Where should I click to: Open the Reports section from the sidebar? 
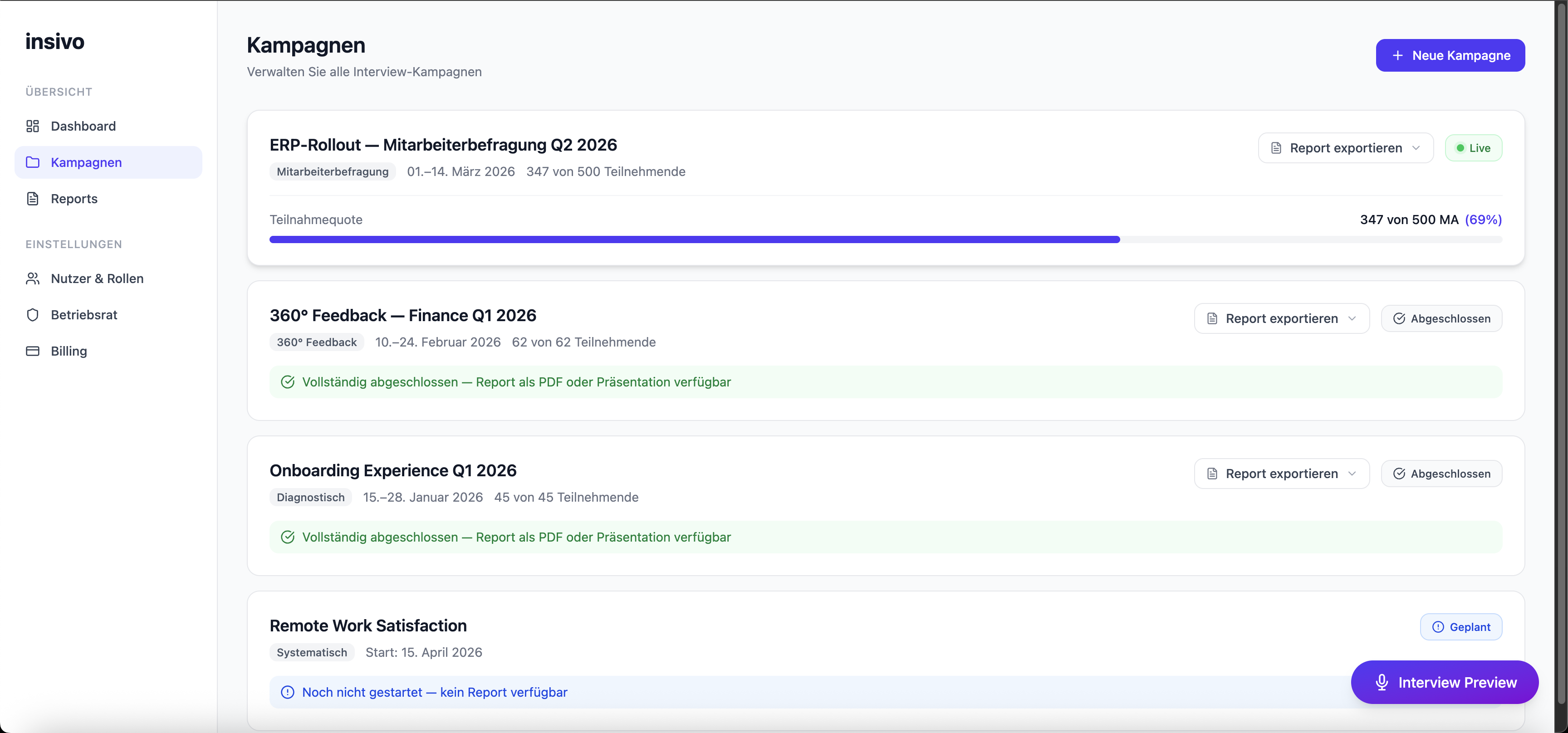[x=74, y=198]
